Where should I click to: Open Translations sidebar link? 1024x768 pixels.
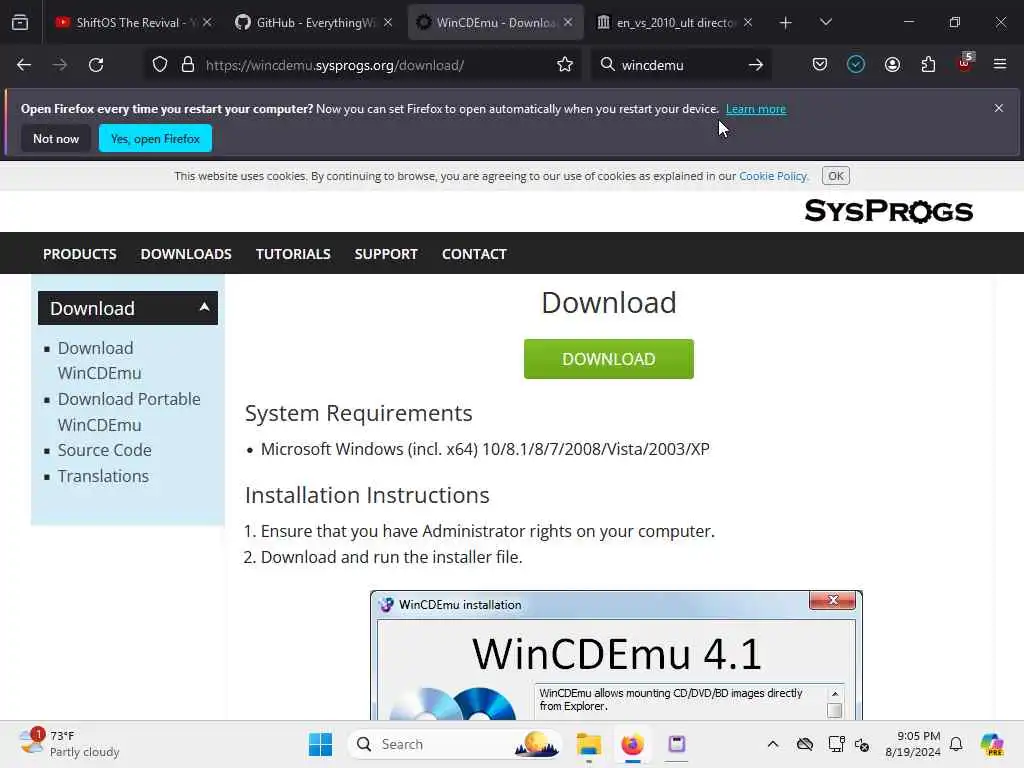[x=103, y=476]
